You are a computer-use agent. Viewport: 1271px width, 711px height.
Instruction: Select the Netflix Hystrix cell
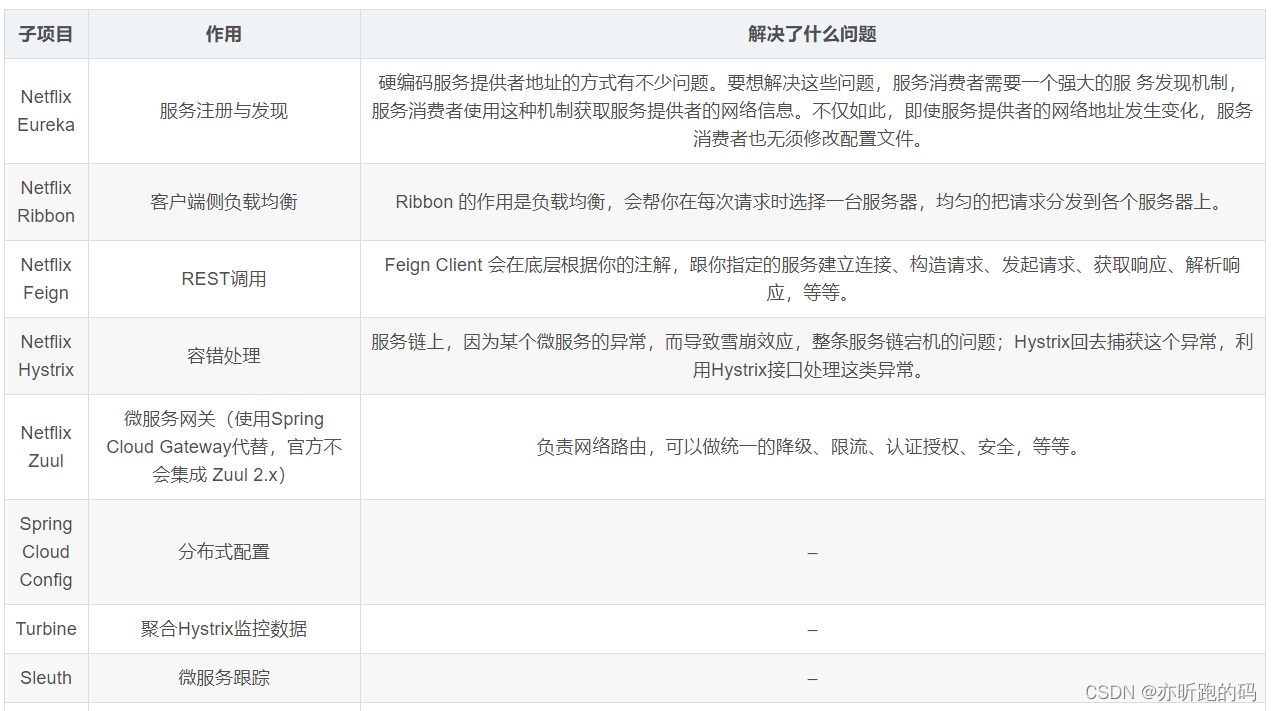tap(46, 356)
